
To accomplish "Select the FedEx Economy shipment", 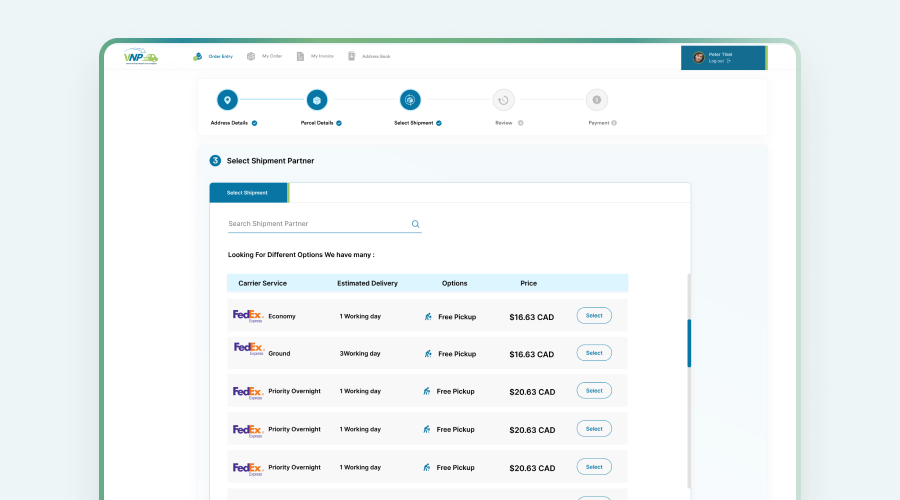I will (x=594, y=316).
